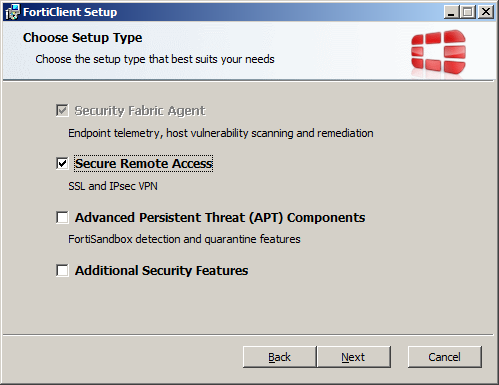Uncheck the Secure Remote Access checkbox
Image resolution: width=499 pixels, height=385 pixels.
point(62,164)
